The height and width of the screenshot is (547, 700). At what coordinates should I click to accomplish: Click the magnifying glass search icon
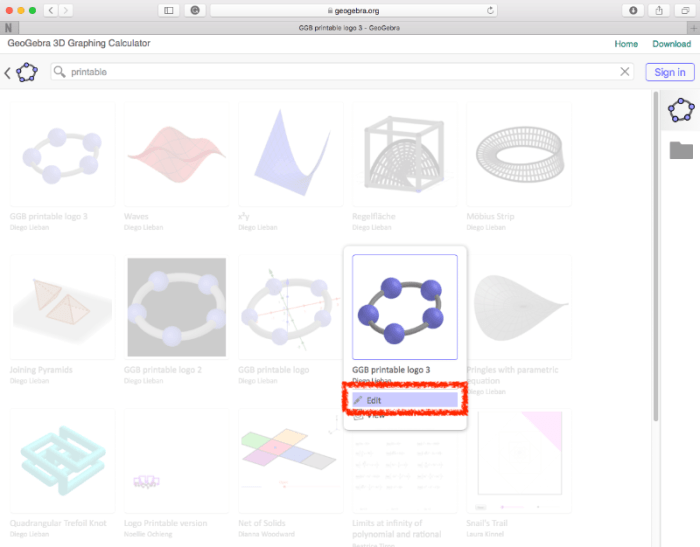(x=59, y=72)
